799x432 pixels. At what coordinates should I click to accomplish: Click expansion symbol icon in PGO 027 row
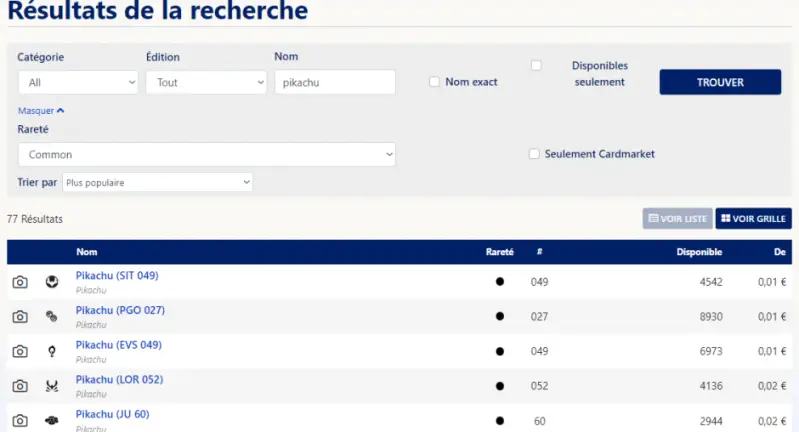tap(51, 316)
